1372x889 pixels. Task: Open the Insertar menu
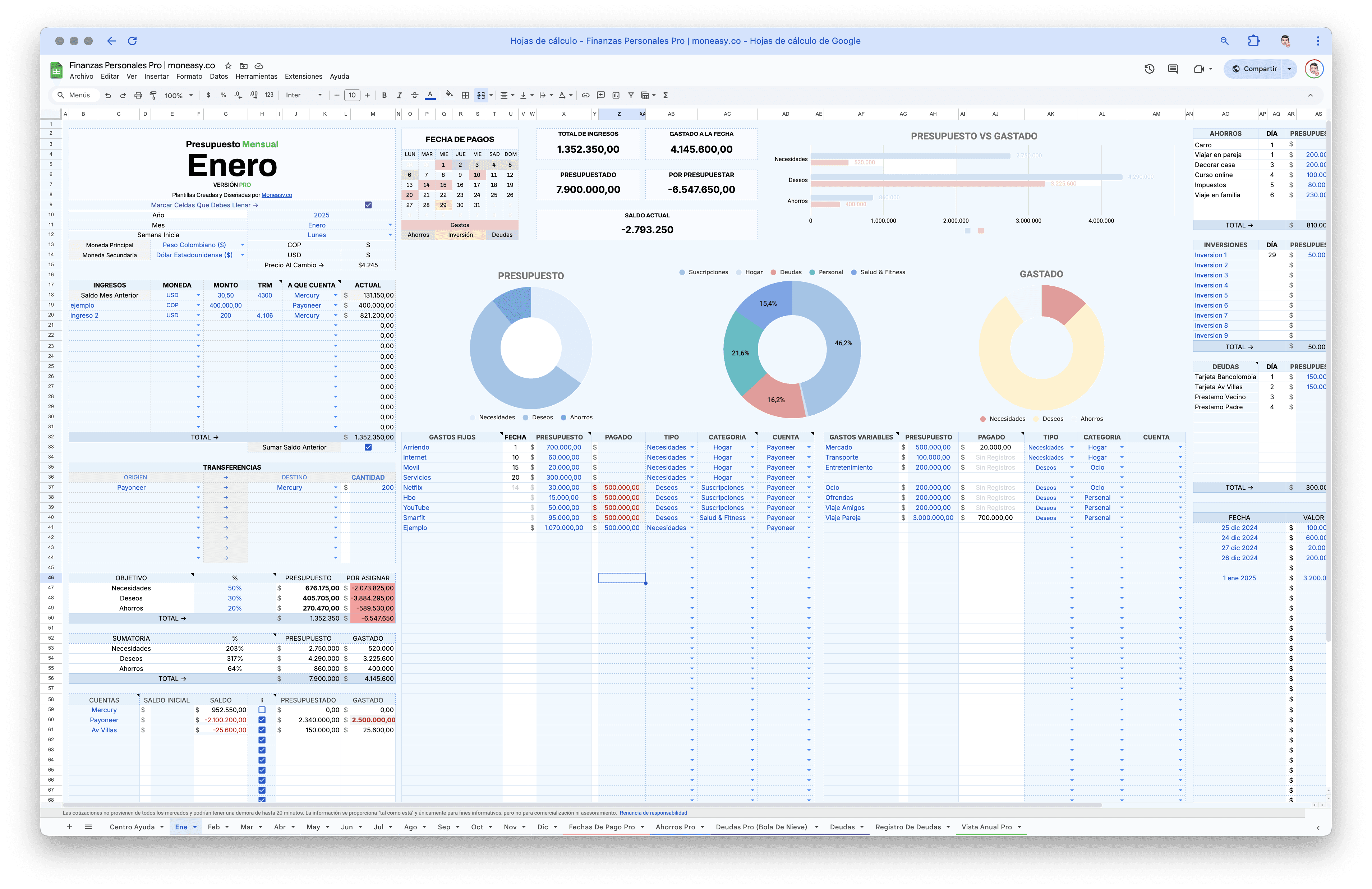click(x=156, y=77)
